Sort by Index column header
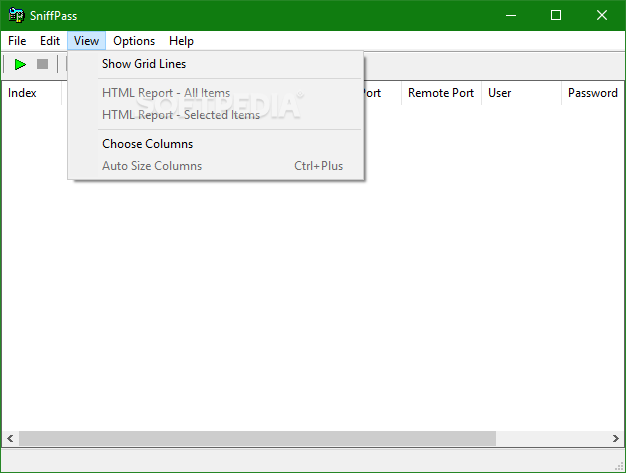The height and width of the screenshot is (473, 626). point(32,93)
